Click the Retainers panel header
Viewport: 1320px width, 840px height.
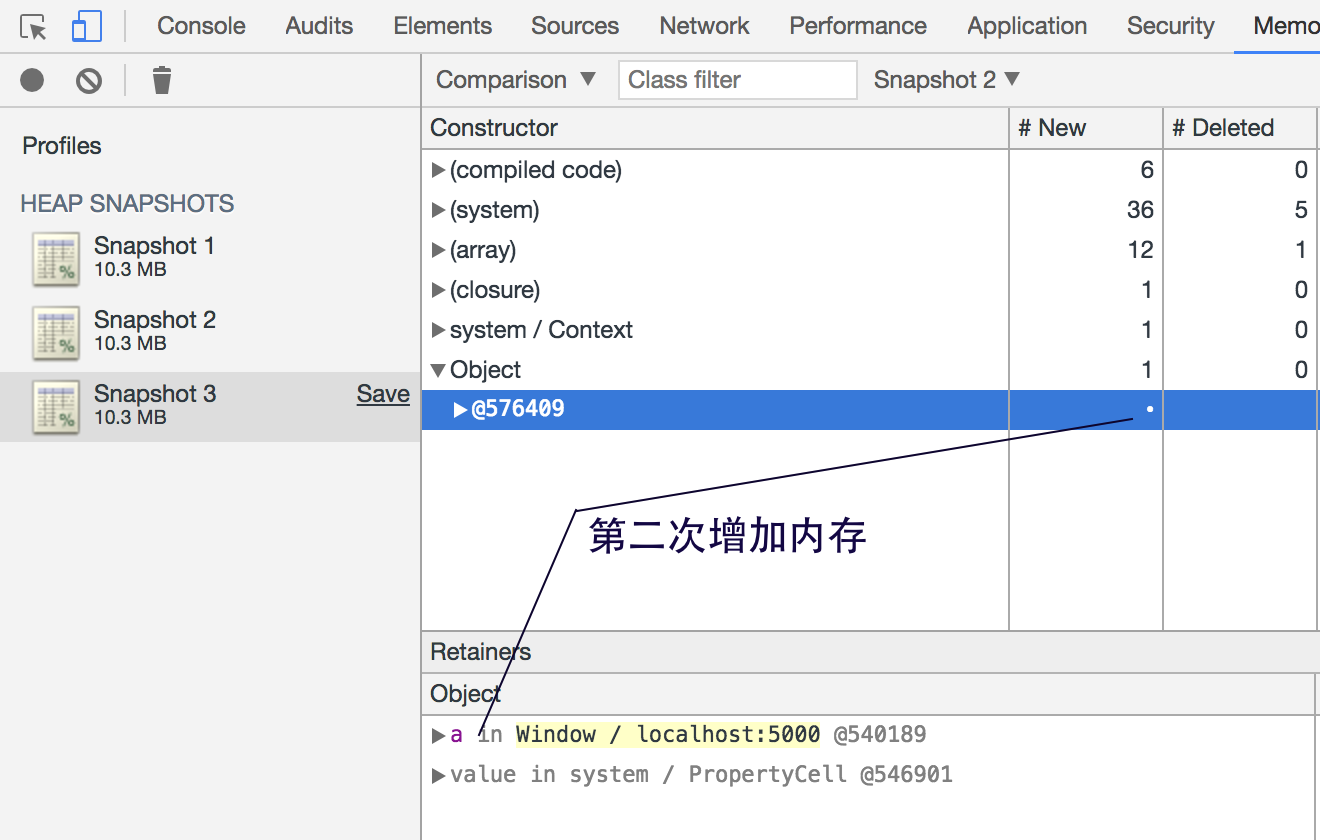870,652
